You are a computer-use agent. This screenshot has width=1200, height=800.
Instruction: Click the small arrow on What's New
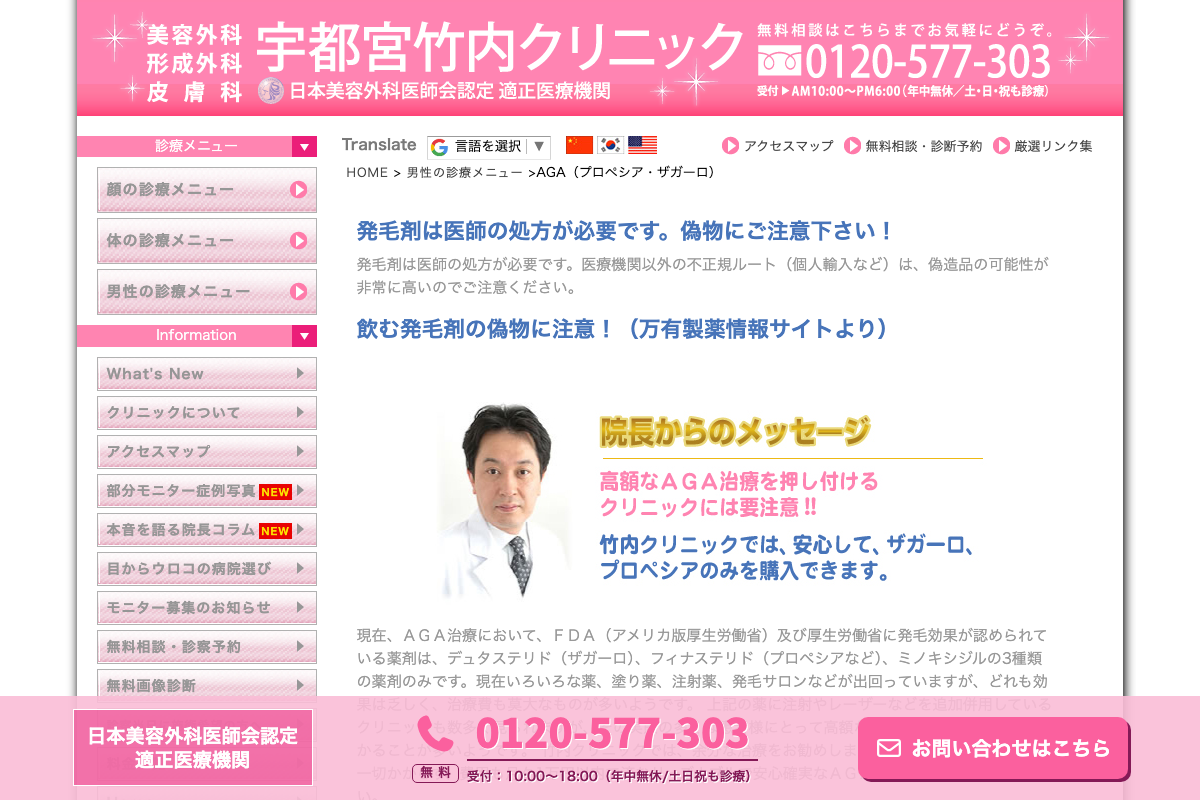click(300, 374)
